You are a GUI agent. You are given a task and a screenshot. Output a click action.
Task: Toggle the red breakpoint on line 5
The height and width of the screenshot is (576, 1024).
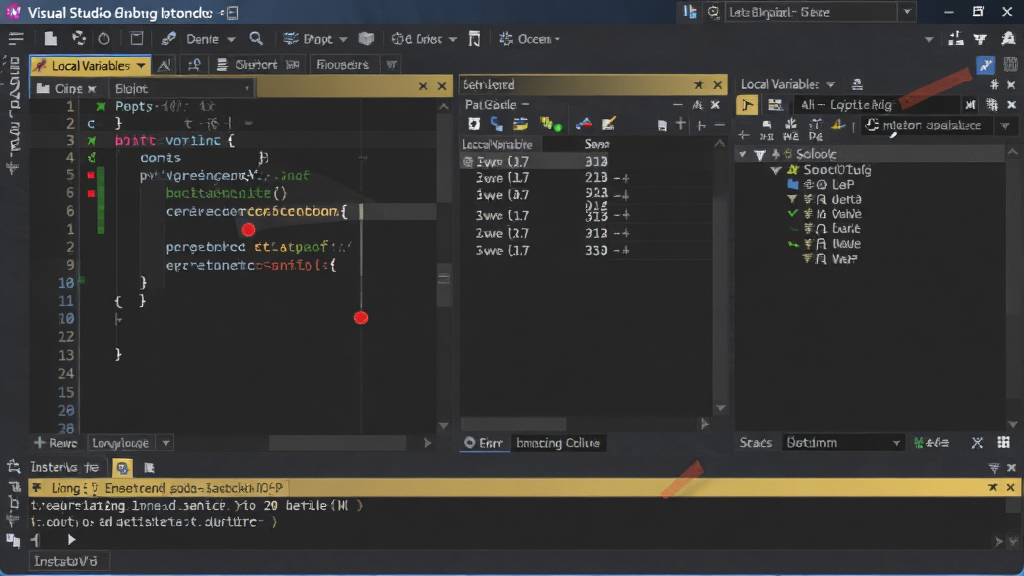[91, 175]
